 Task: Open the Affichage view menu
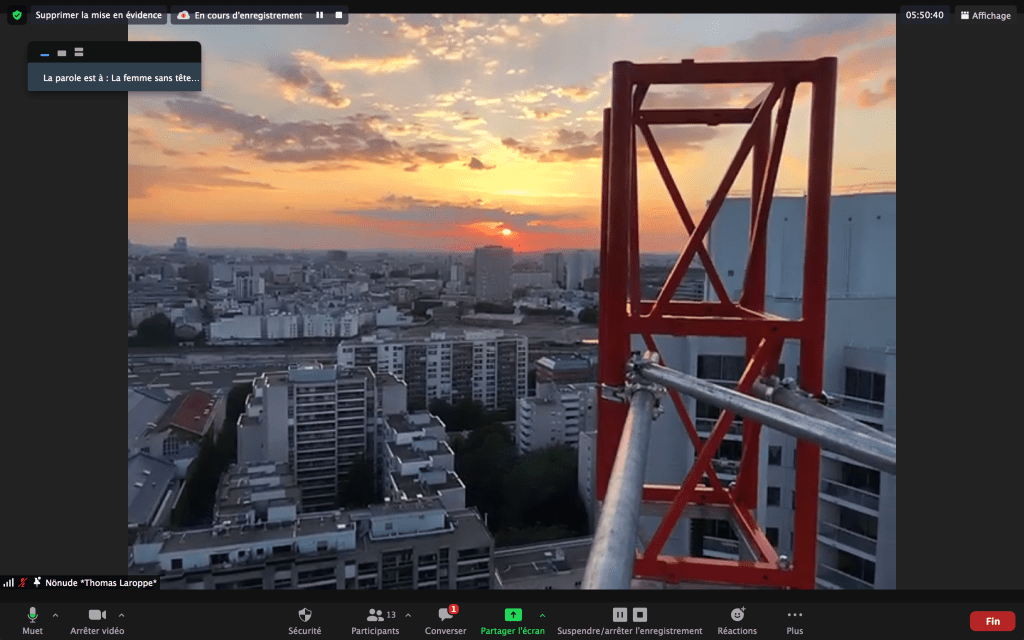coord(984,15)
